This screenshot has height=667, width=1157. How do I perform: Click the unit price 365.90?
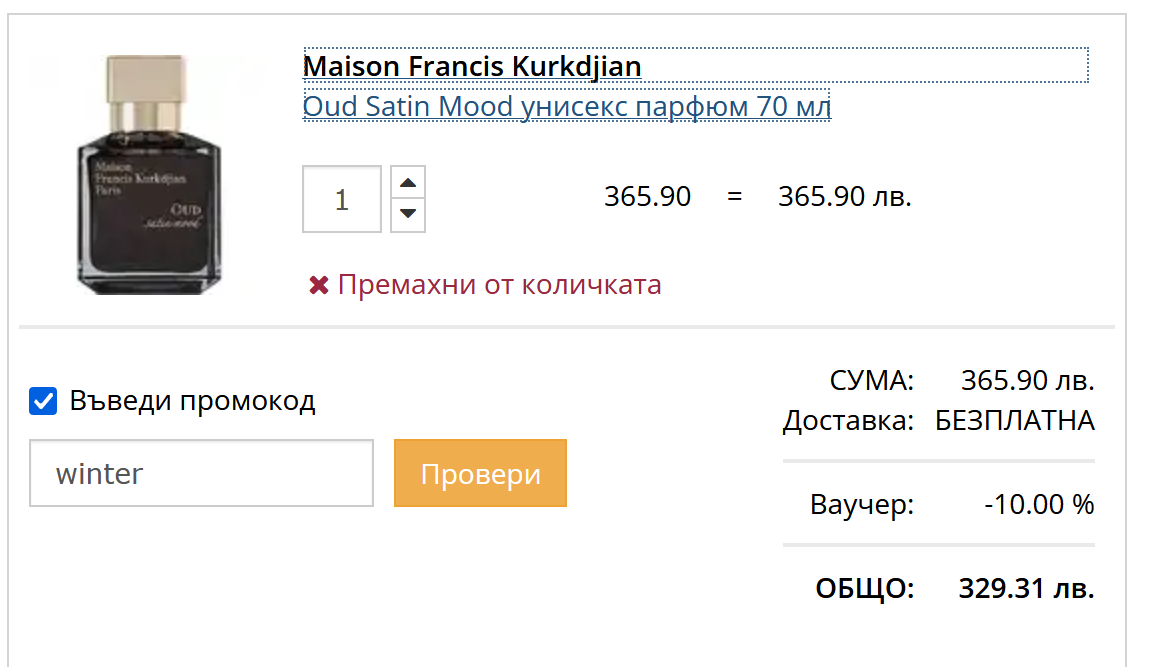647,197
